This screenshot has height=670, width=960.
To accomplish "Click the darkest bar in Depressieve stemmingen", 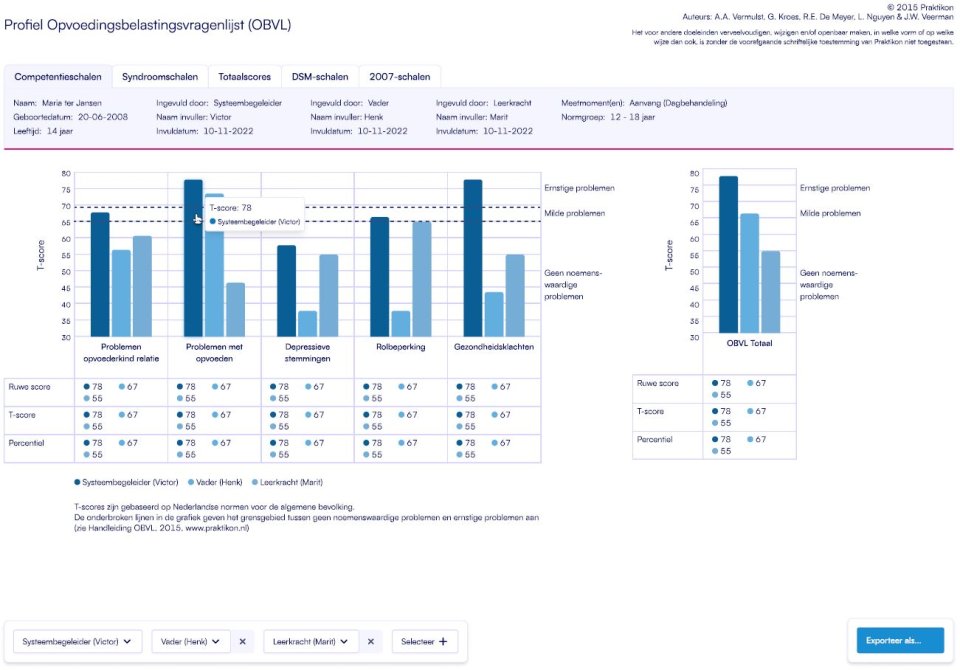I will pyautogui.click(x=286, y=290).
